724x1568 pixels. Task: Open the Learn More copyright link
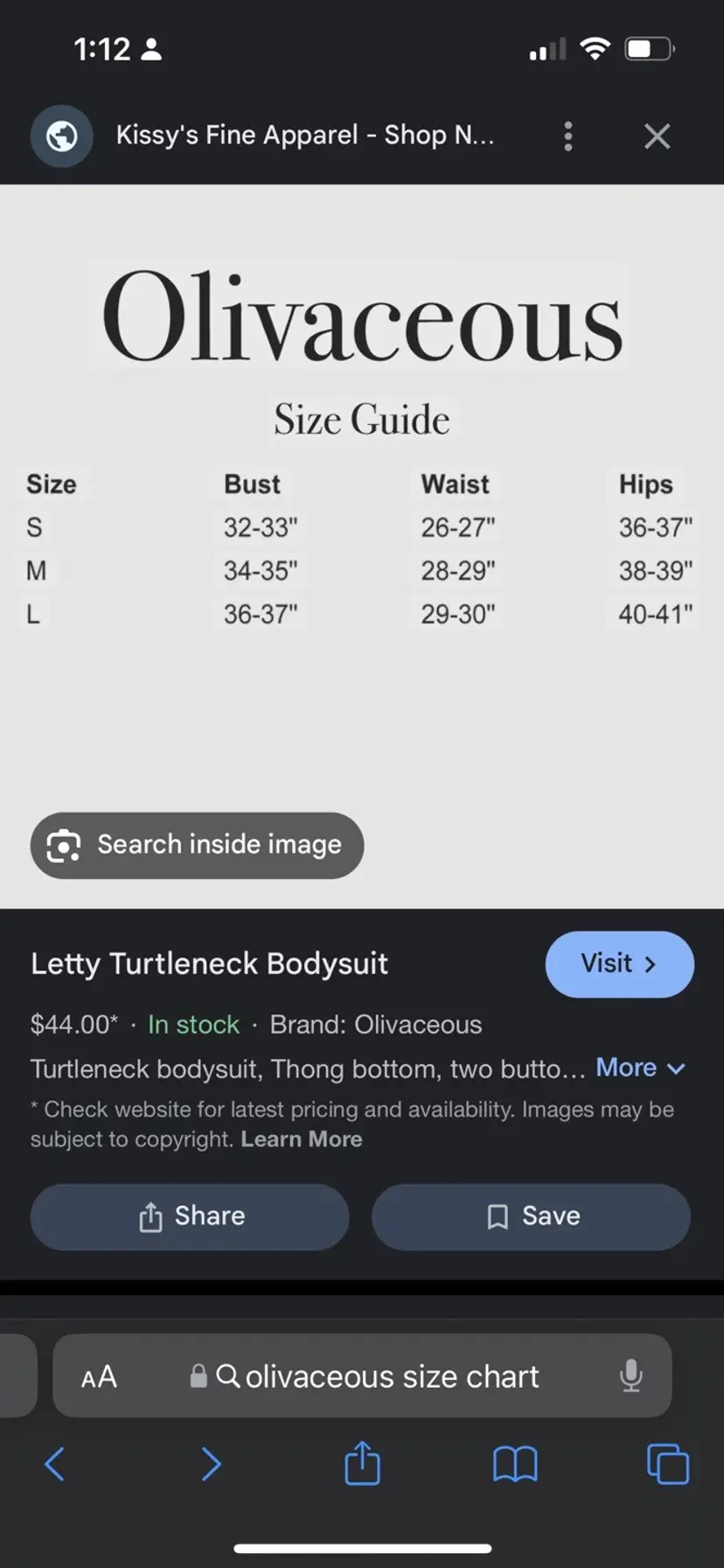(x=301, y=1139)
